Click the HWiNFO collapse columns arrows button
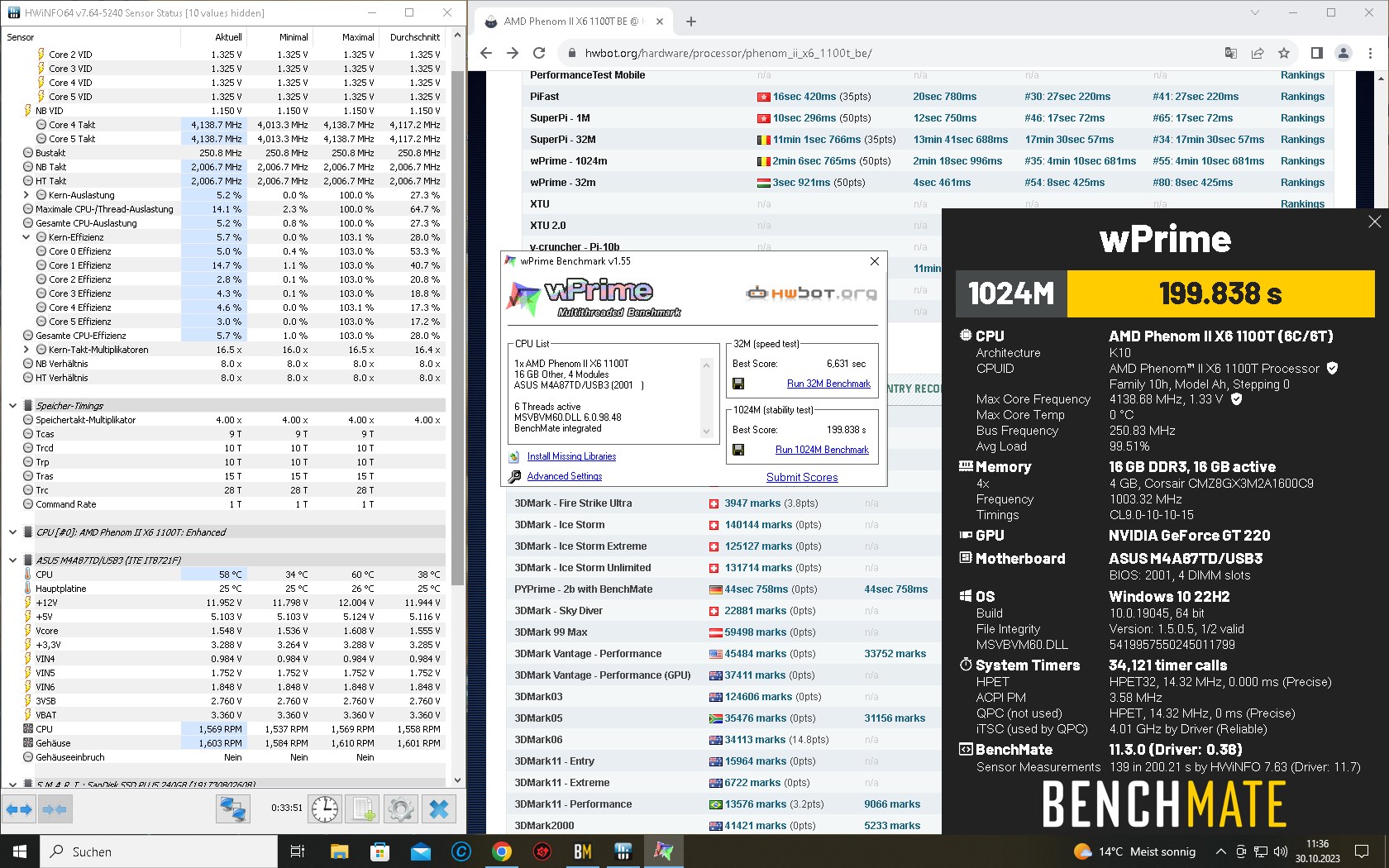 tap(55, 809)
